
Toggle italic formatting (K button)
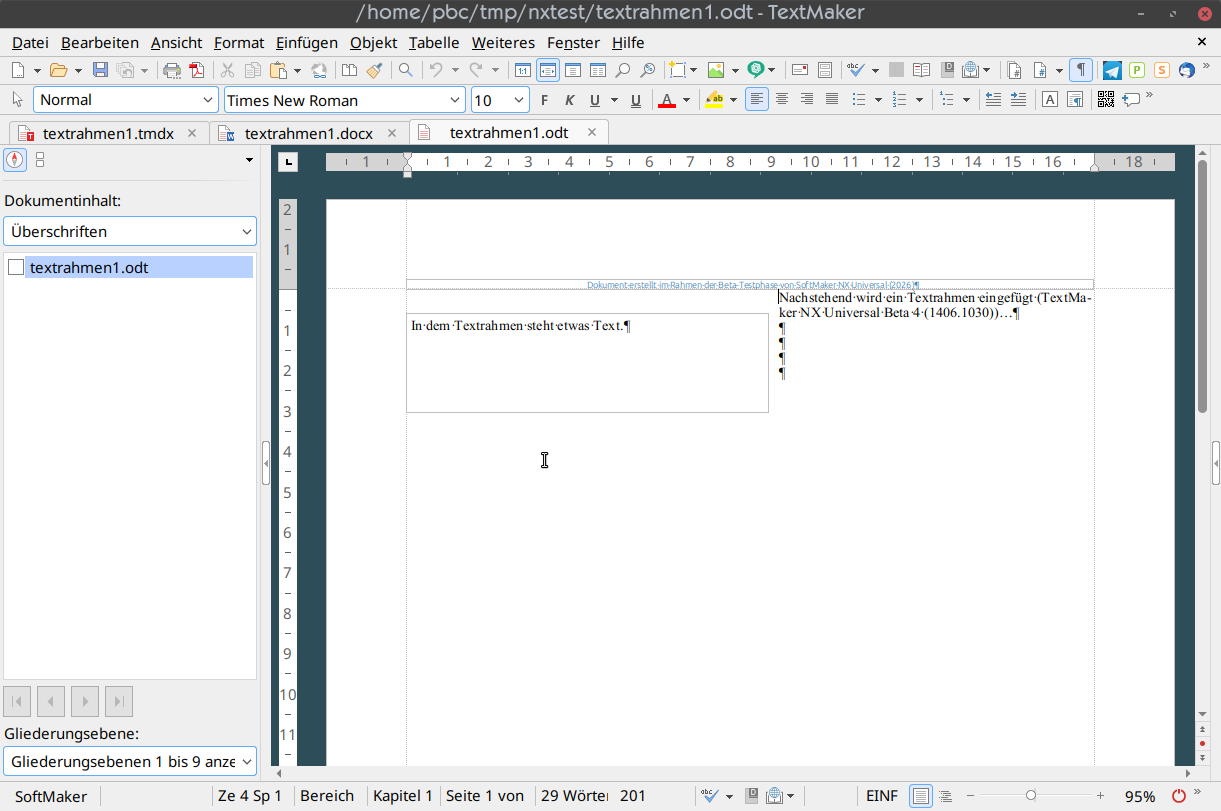(569, 100)
